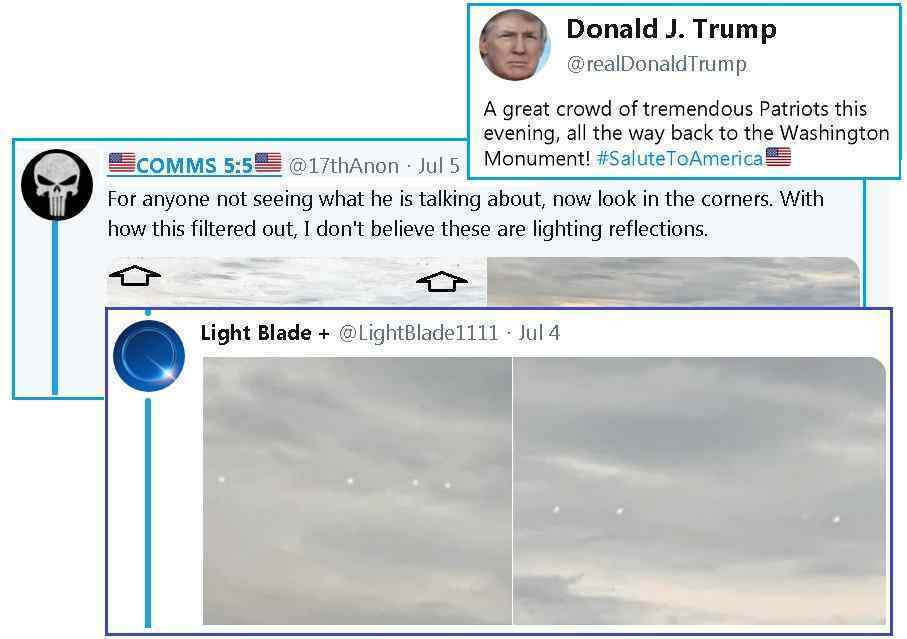Image resolution: width=907 pixels, height=639 pixels.
Task: Open the Jul 5 tweet timestamp
Action: tap(438, 166)
